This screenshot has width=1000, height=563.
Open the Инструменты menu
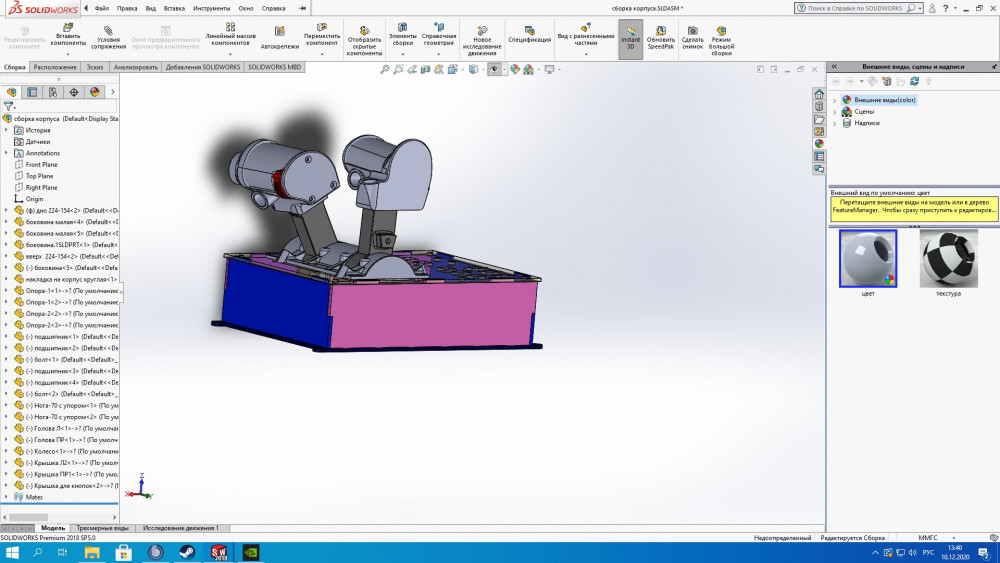211,8
